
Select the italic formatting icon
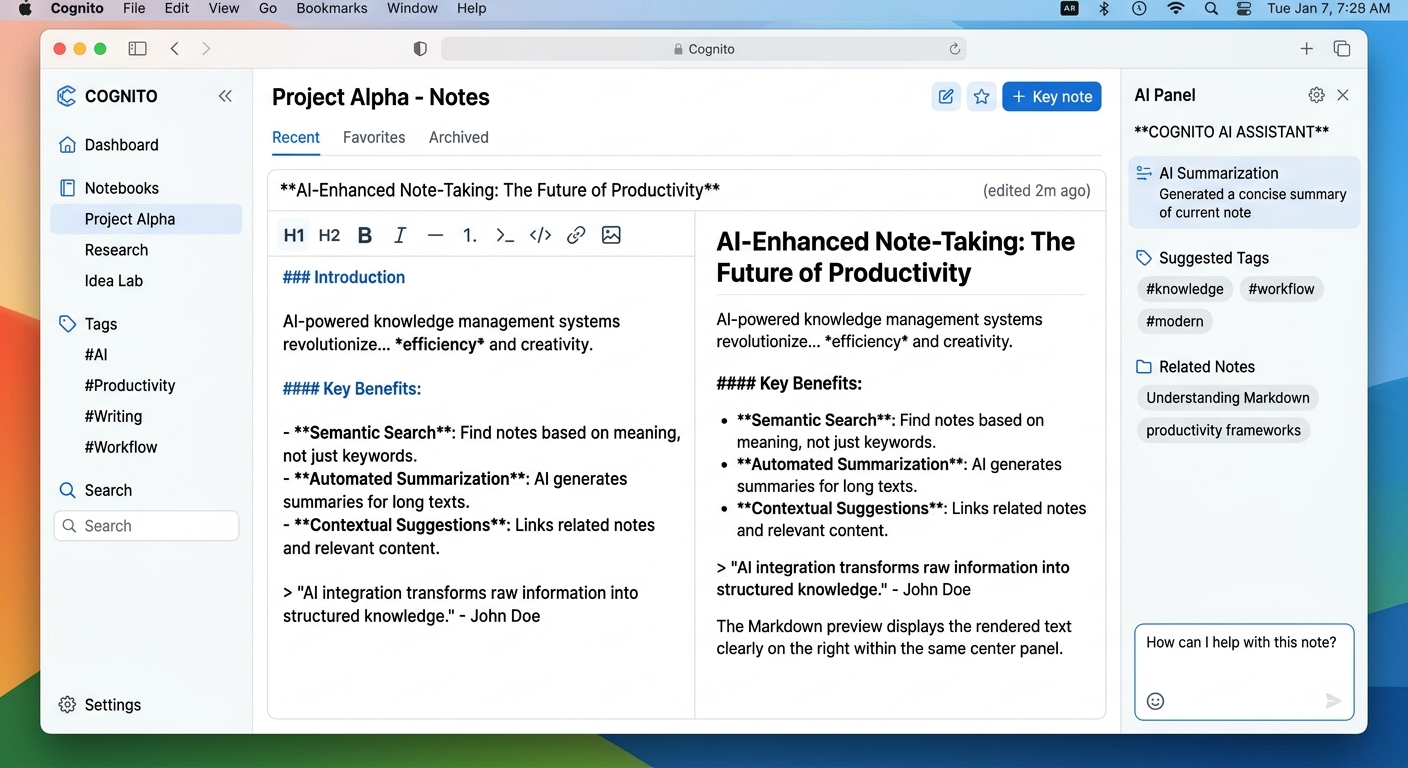click(x=400, y=236)
